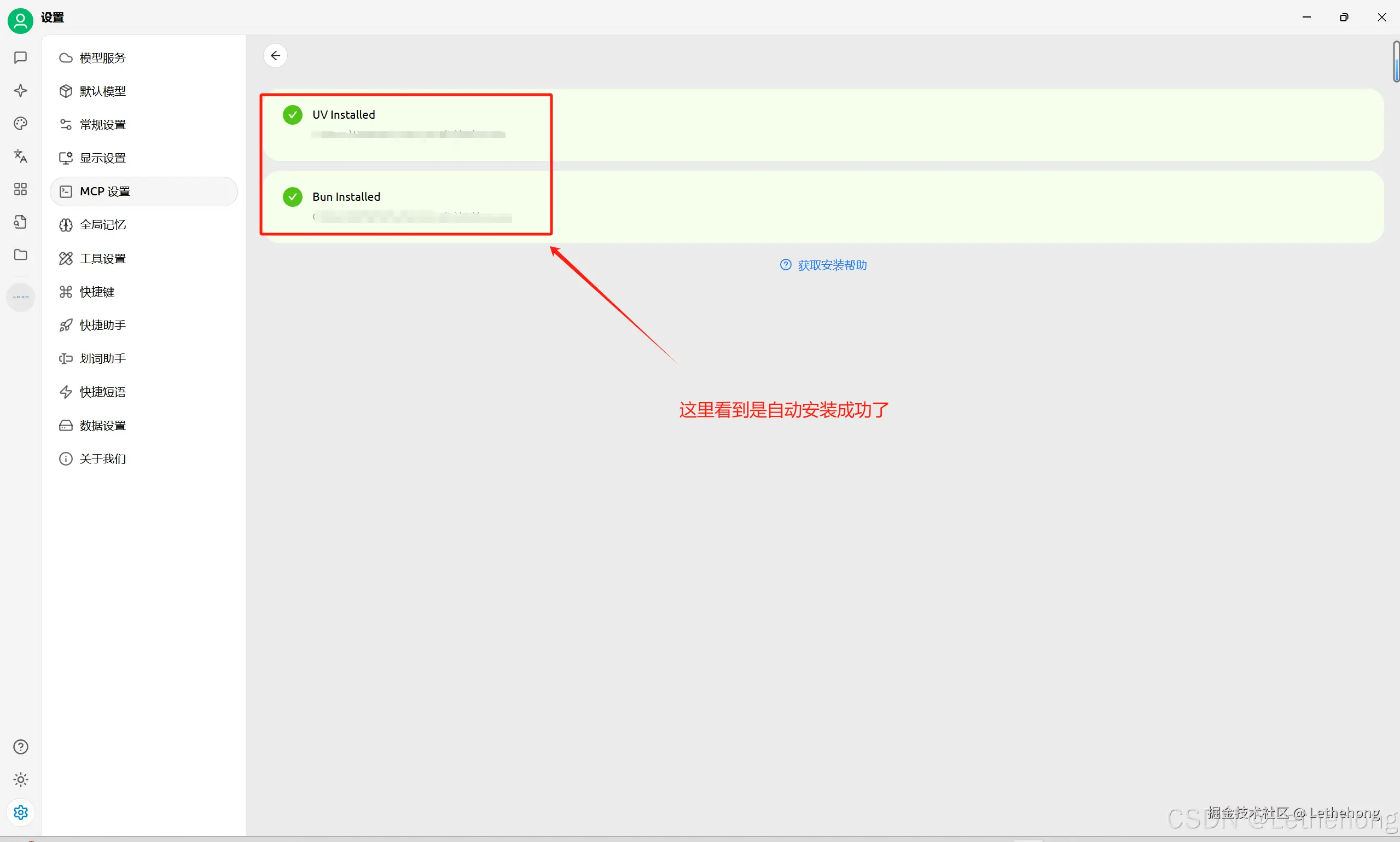Open 常规设置 in settings menu
Screen dimensions: 1400x842
102,125
